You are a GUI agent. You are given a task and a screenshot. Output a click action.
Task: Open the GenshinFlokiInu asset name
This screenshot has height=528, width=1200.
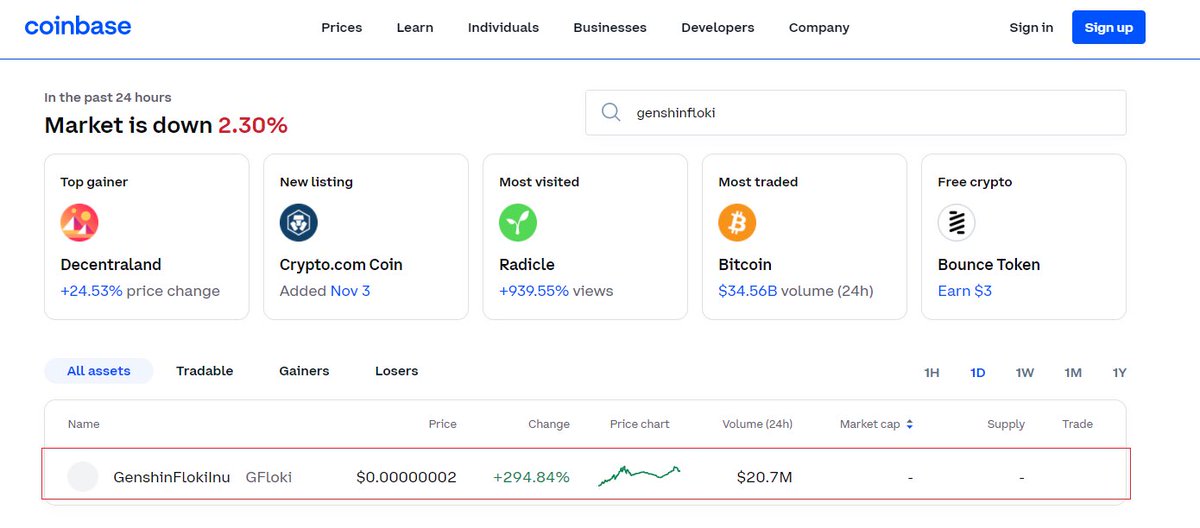pyautogui.click(x=172, y=477)
